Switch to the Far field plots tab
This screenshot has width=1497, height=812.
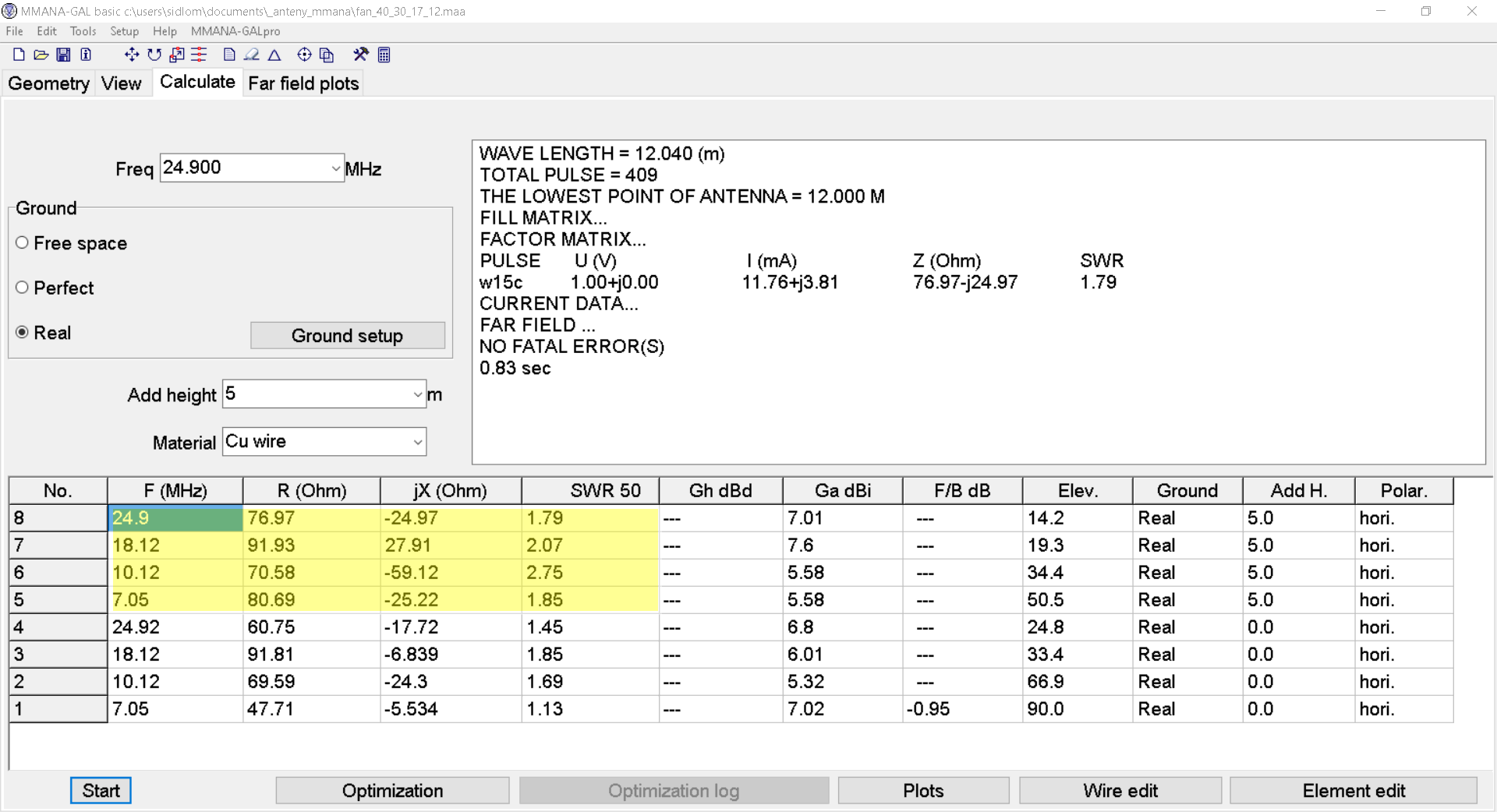pos(303,83)
